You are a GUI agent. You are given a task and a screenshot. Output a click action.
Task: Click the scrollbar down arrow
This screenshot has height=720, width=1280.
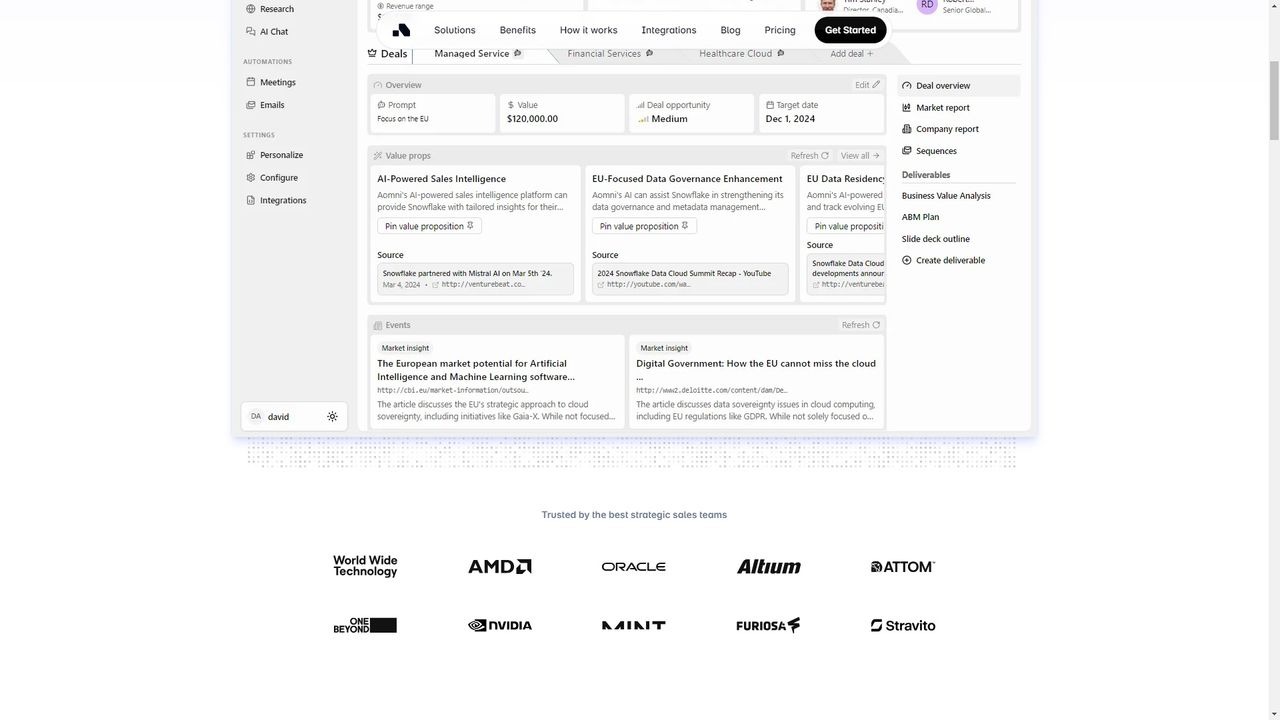point(1272,713)
